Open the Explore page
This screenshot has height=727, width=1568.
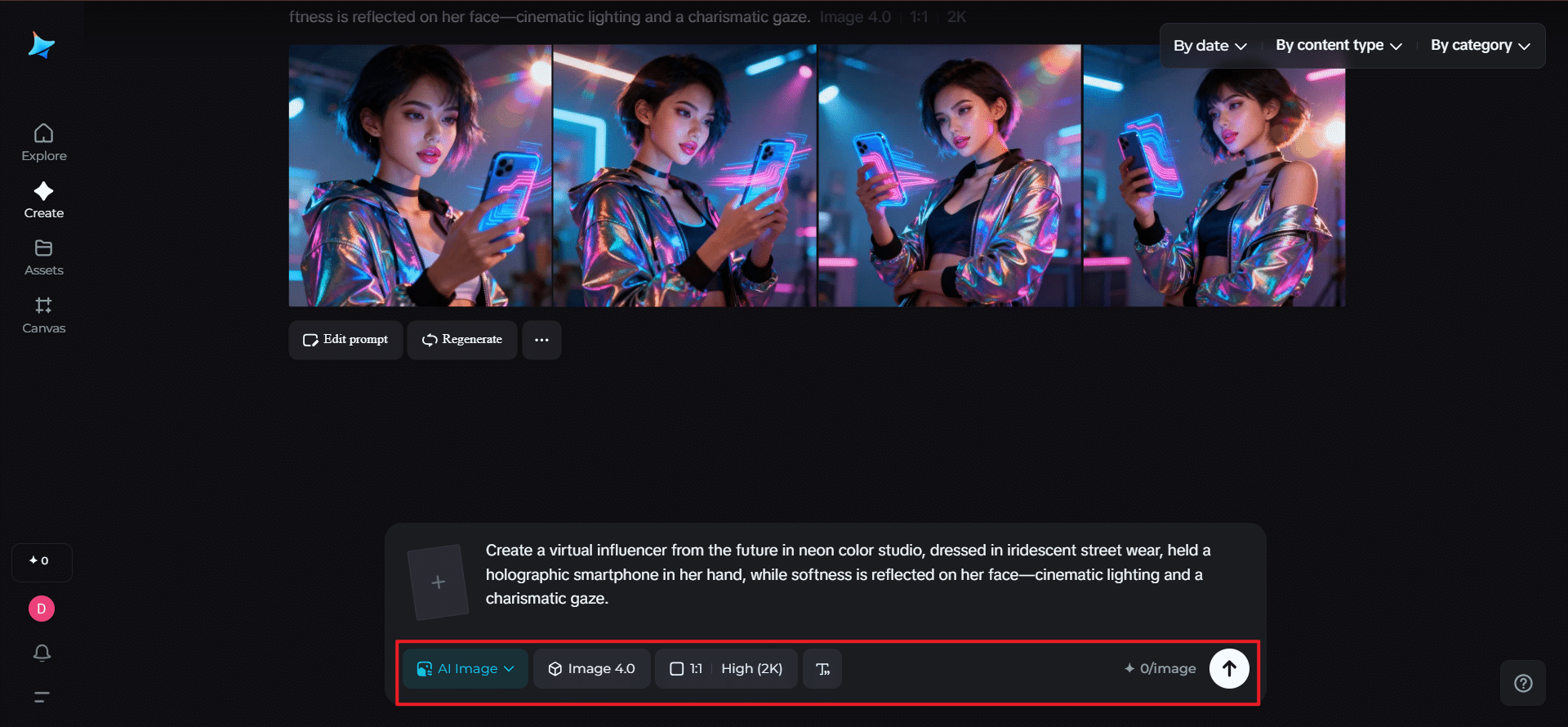click(x=44, y=142)
